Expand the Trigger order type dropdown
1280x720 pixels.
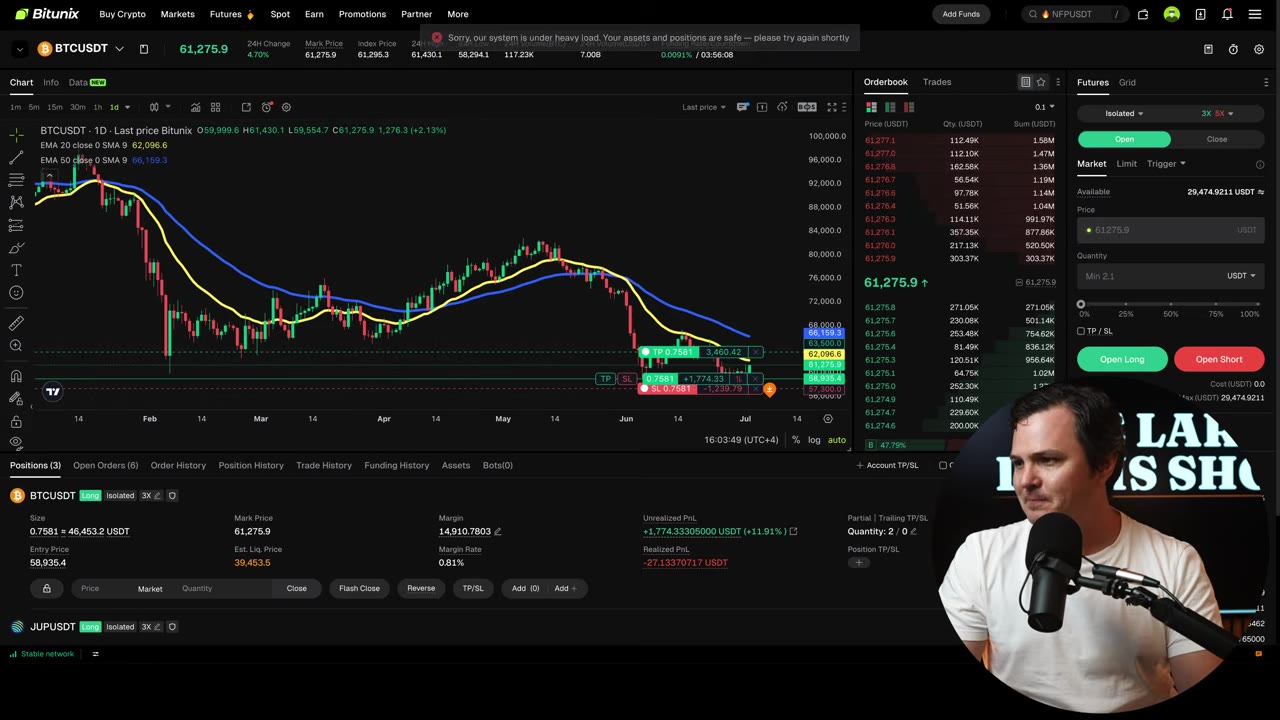click(1166, 164)
